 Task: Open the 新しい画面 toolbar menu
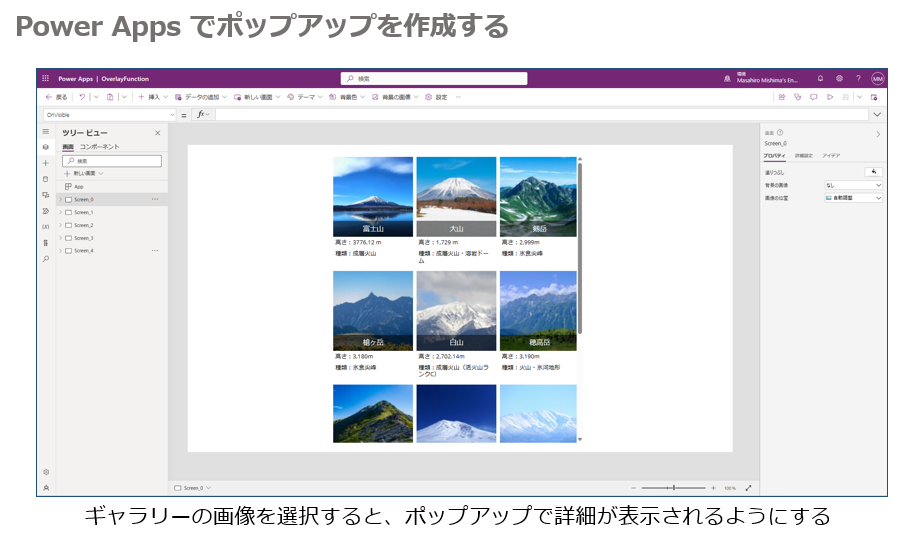point(257,97)
